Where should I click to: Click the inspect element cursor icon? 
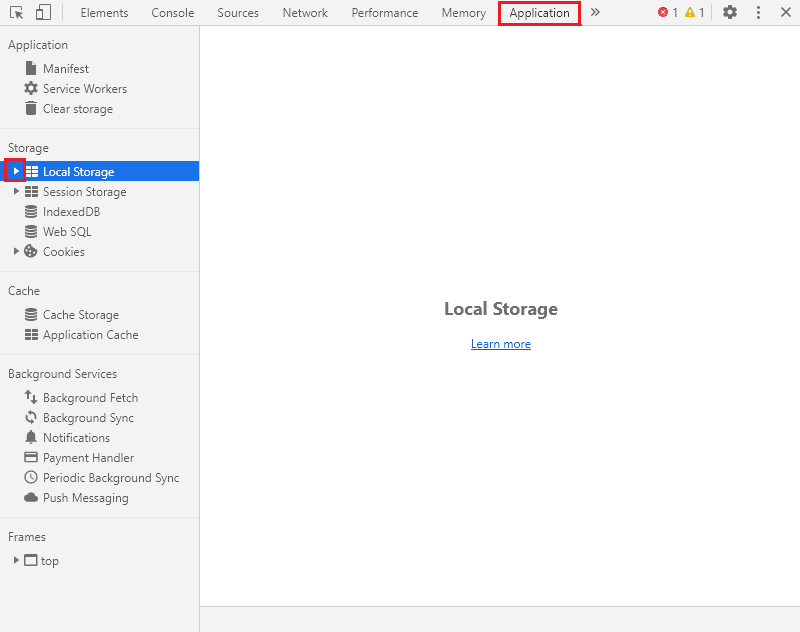[16, 13]
